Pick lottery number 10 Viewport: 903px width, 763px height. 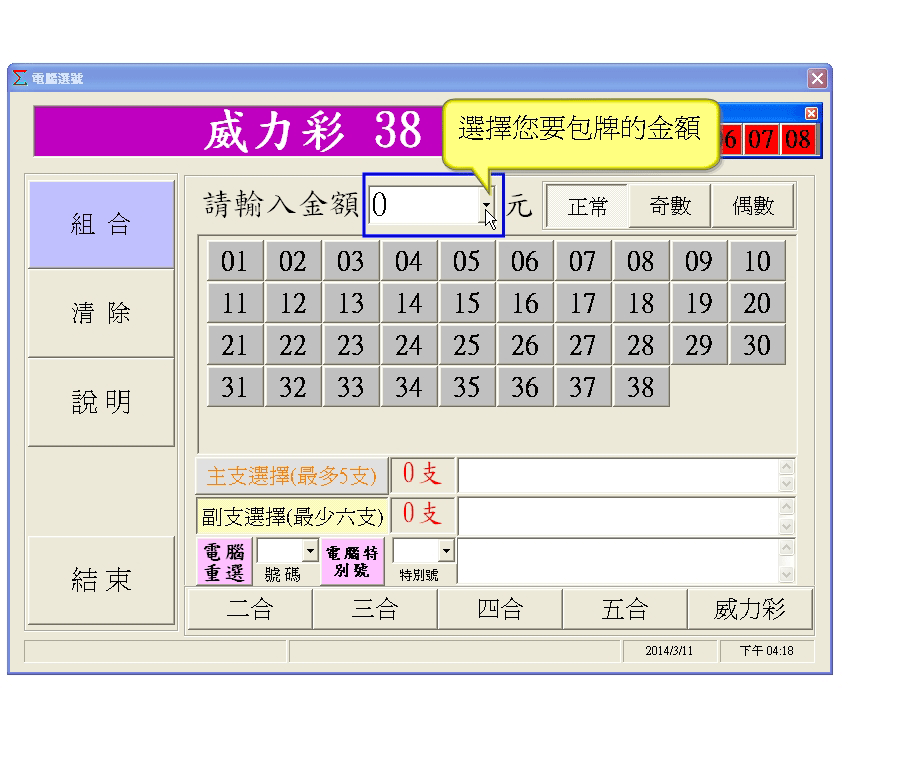pyautogui.click(x=757, y=261)
